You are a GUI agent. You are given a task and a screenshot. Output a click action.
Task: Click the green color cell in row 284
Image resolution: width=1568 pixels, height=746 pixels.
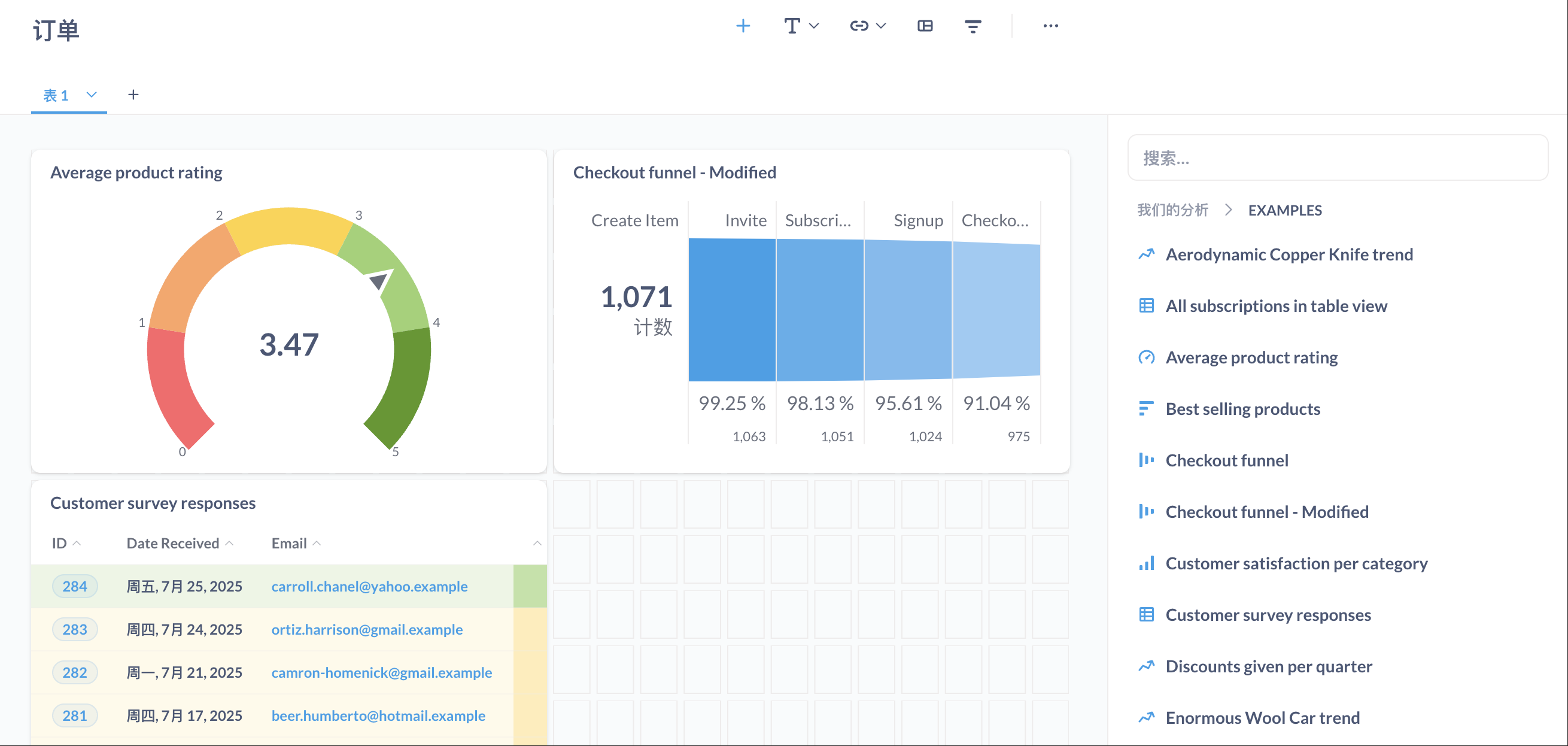point(530,587)
